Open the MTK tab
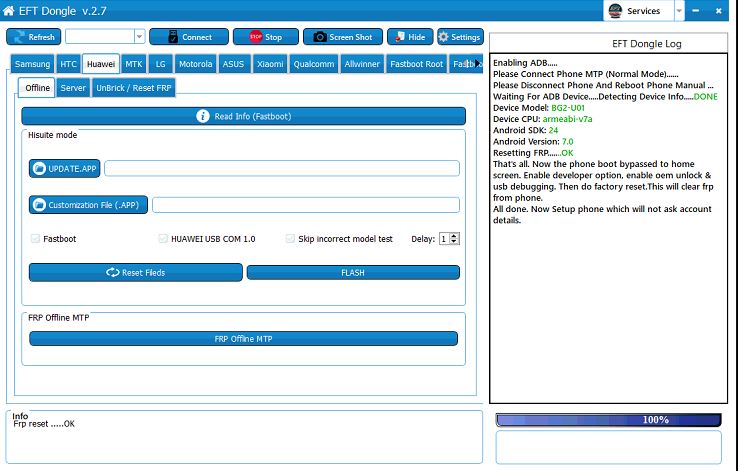This screenshot has height=471, width=738. (x=134, y=64)
